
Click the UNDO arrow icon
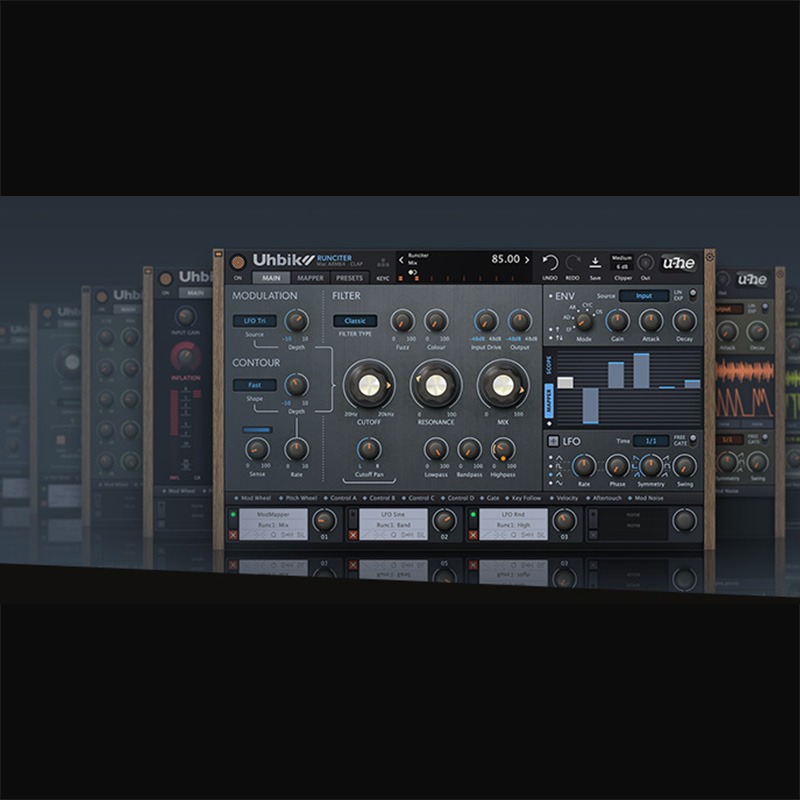pyautogui.click(x=550, y=263)
